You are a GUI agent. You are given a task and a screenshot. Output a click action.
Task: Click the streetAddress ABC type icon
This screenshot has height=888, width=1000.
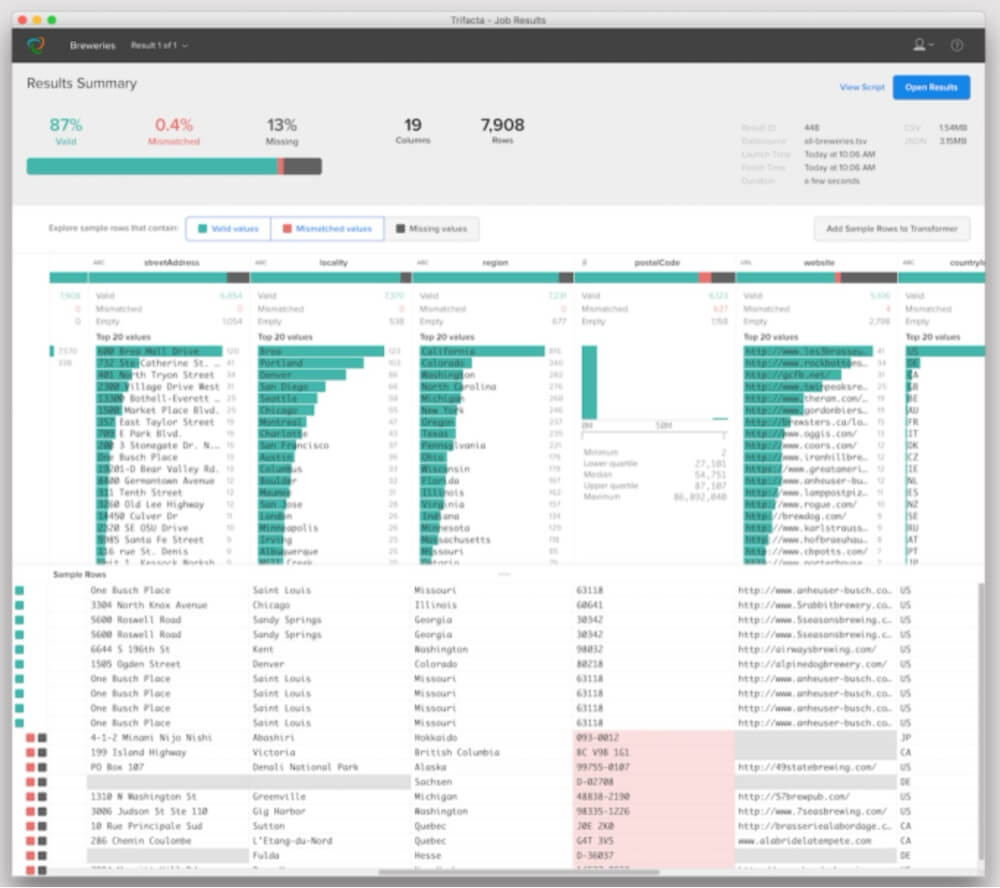(x=99, y=263)
